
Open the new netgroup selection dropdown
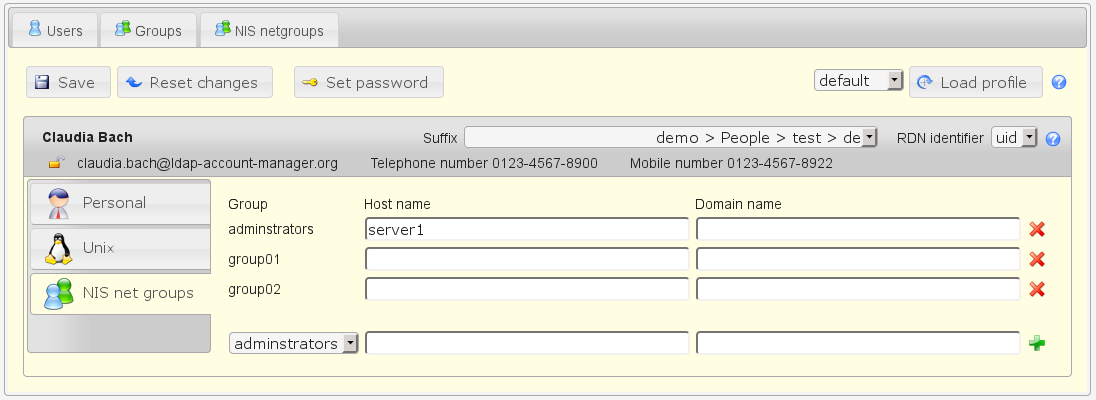(x=294, y=344)
